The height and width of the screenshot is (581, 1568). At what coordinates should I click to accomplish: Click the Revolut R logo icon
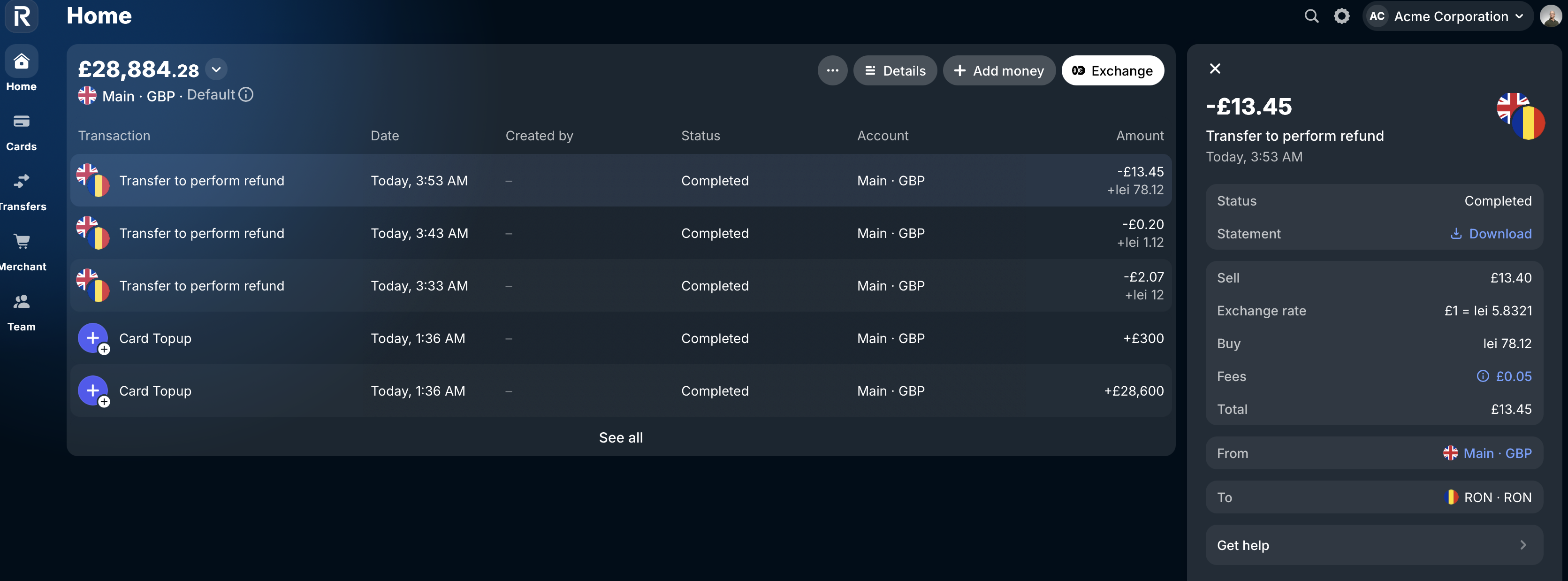coord(21,16)
